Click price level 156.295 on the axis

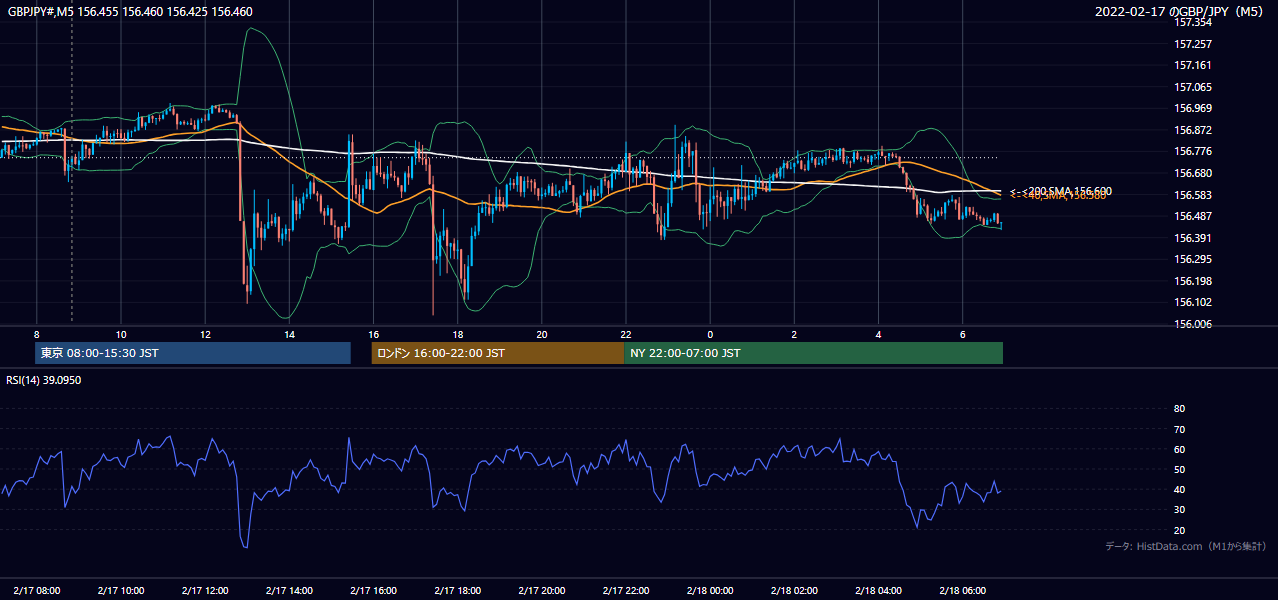tap(1193, 260)
